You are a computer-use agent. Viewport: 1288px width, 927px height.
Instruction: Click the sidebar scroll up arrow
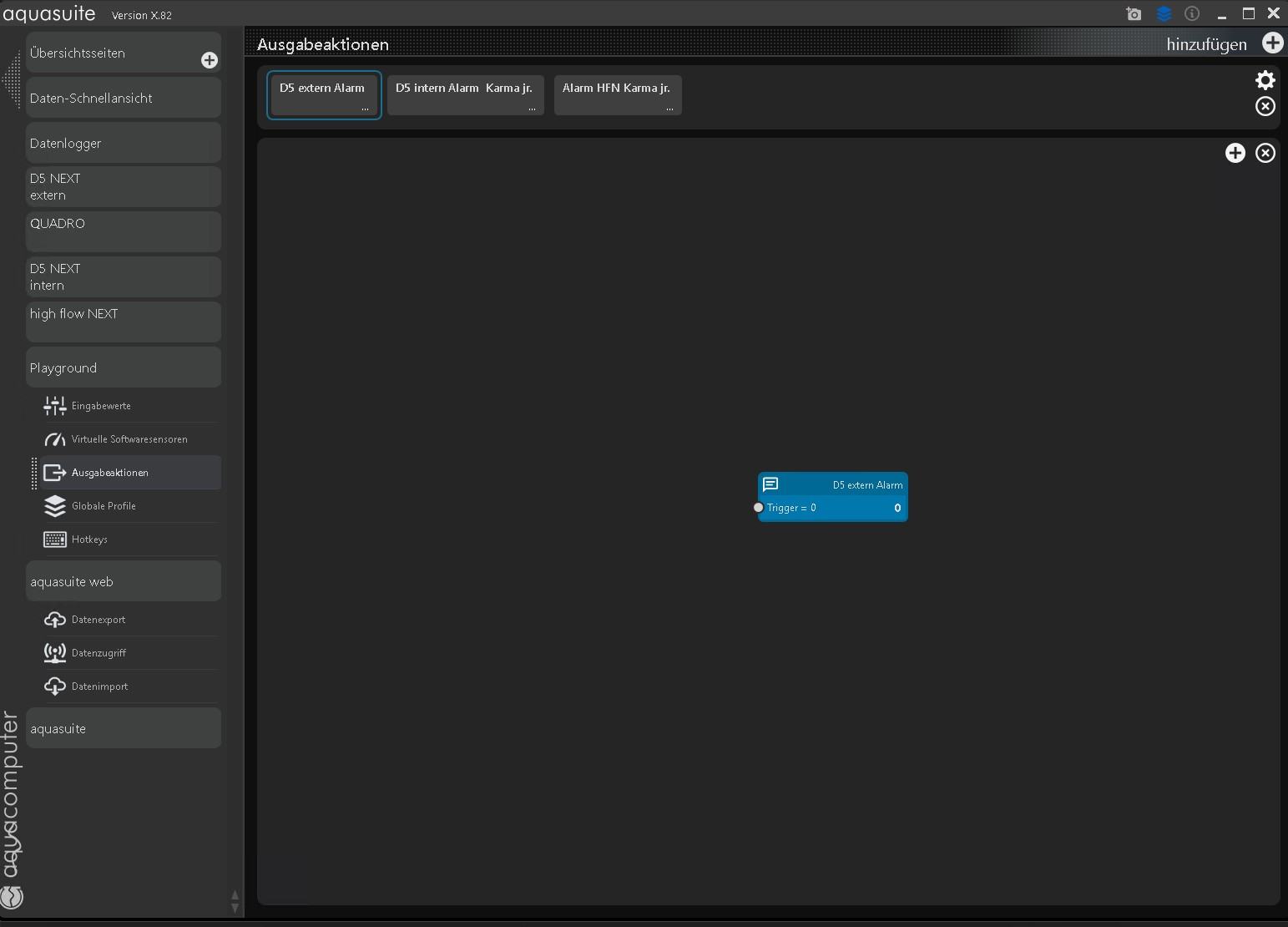(x=235, y=895)
